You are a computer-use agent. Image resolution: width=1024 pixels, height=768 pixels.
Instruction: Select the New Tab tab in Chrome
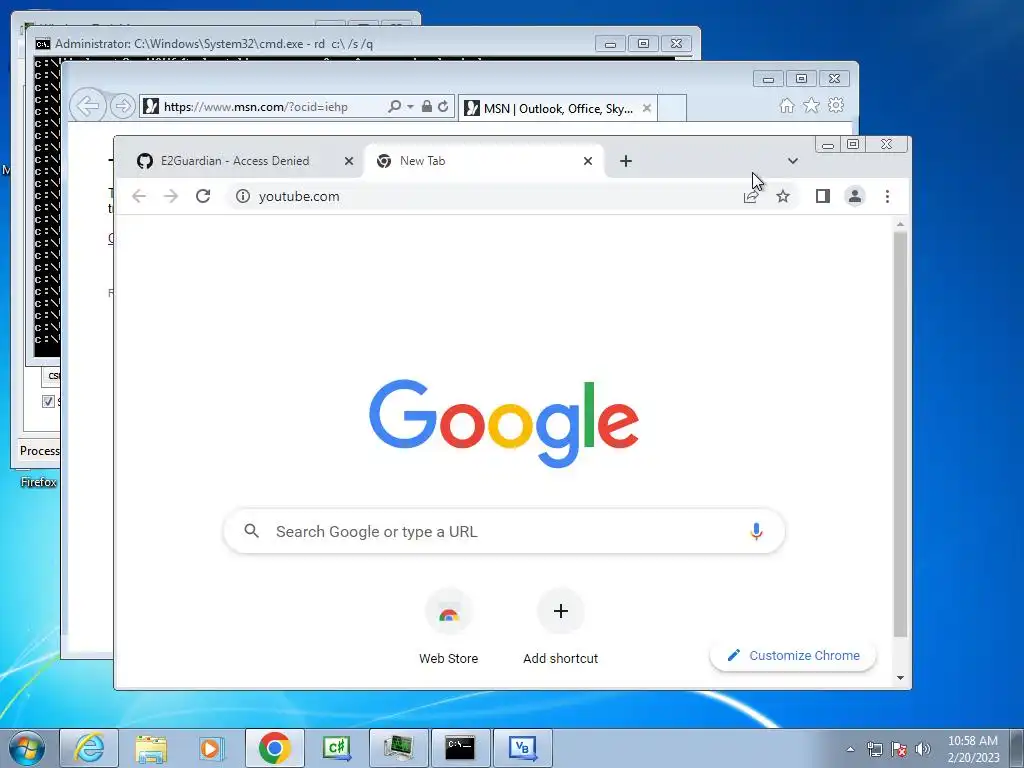point(483,161)
